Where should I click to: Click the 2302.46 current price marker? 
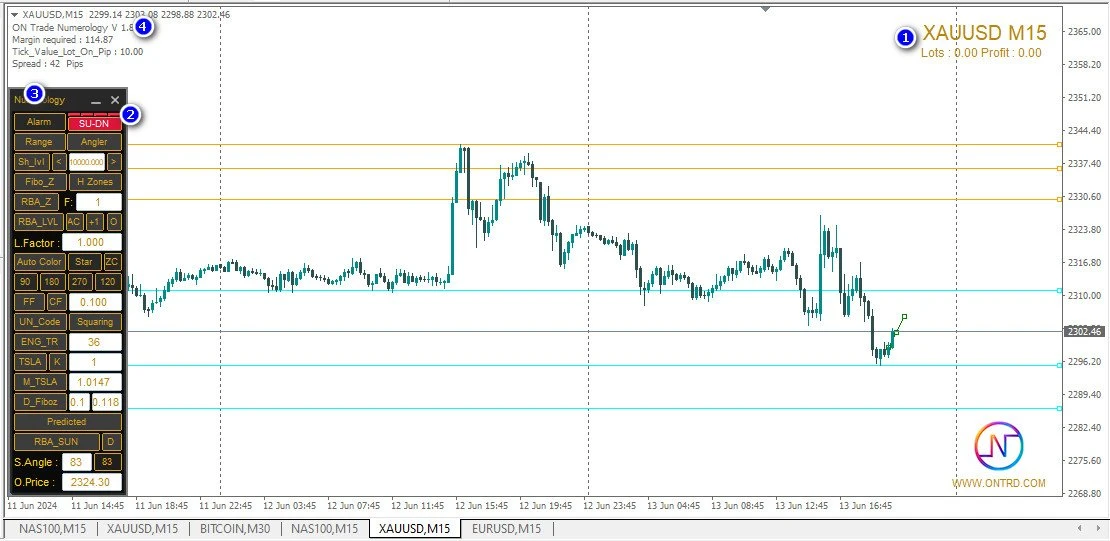[1084, 331]
